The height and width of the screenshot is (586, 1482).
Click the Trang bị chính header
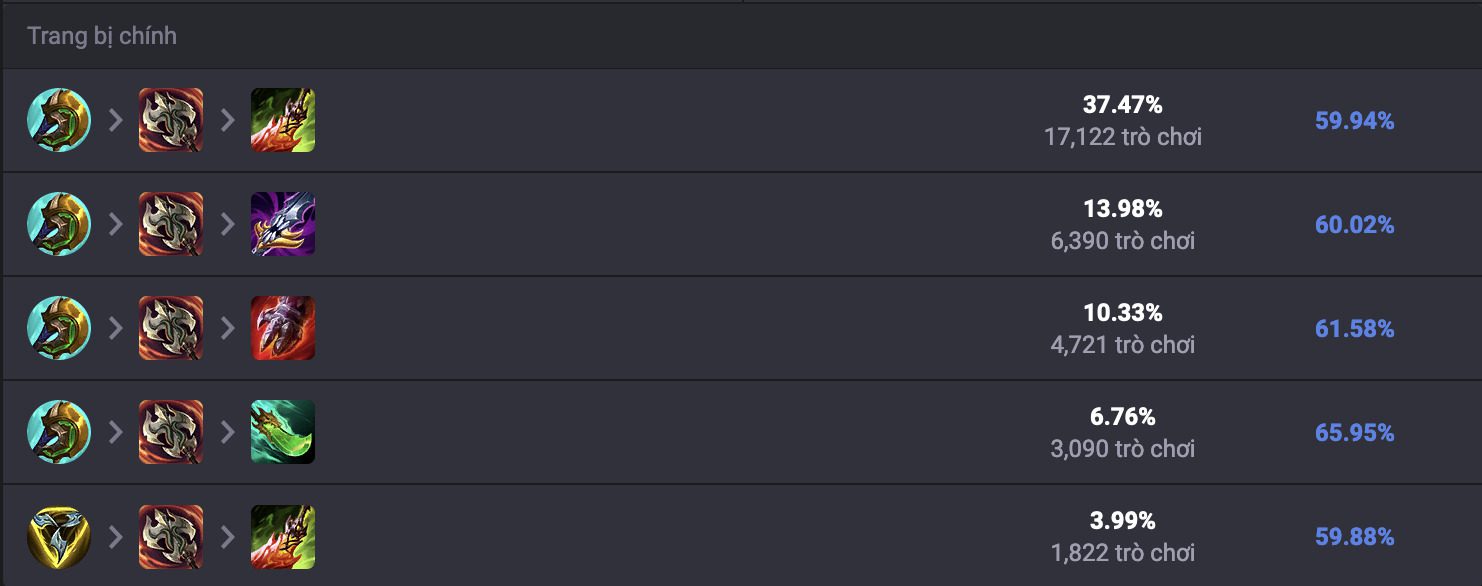click(102, 36)
